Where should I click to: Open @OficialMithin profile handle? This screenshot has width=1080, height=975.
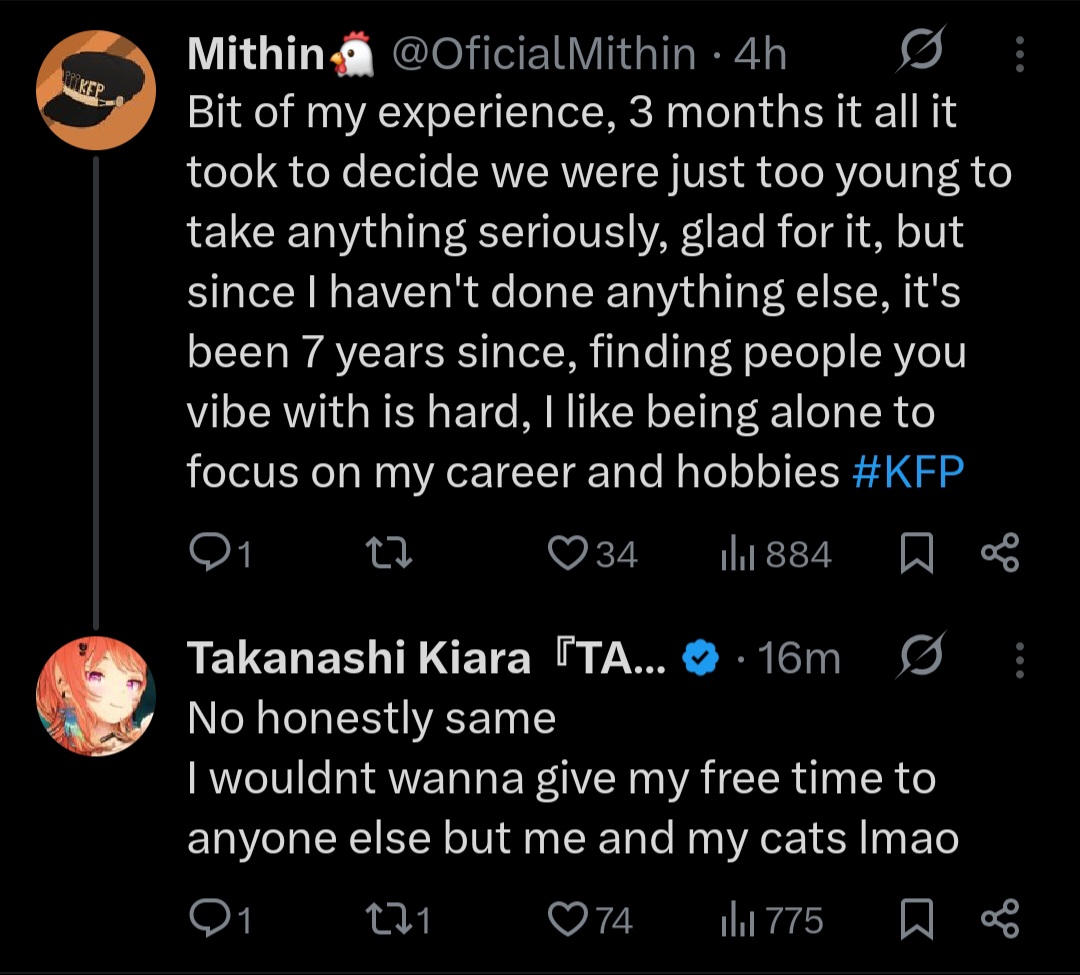tap(543, 54)
